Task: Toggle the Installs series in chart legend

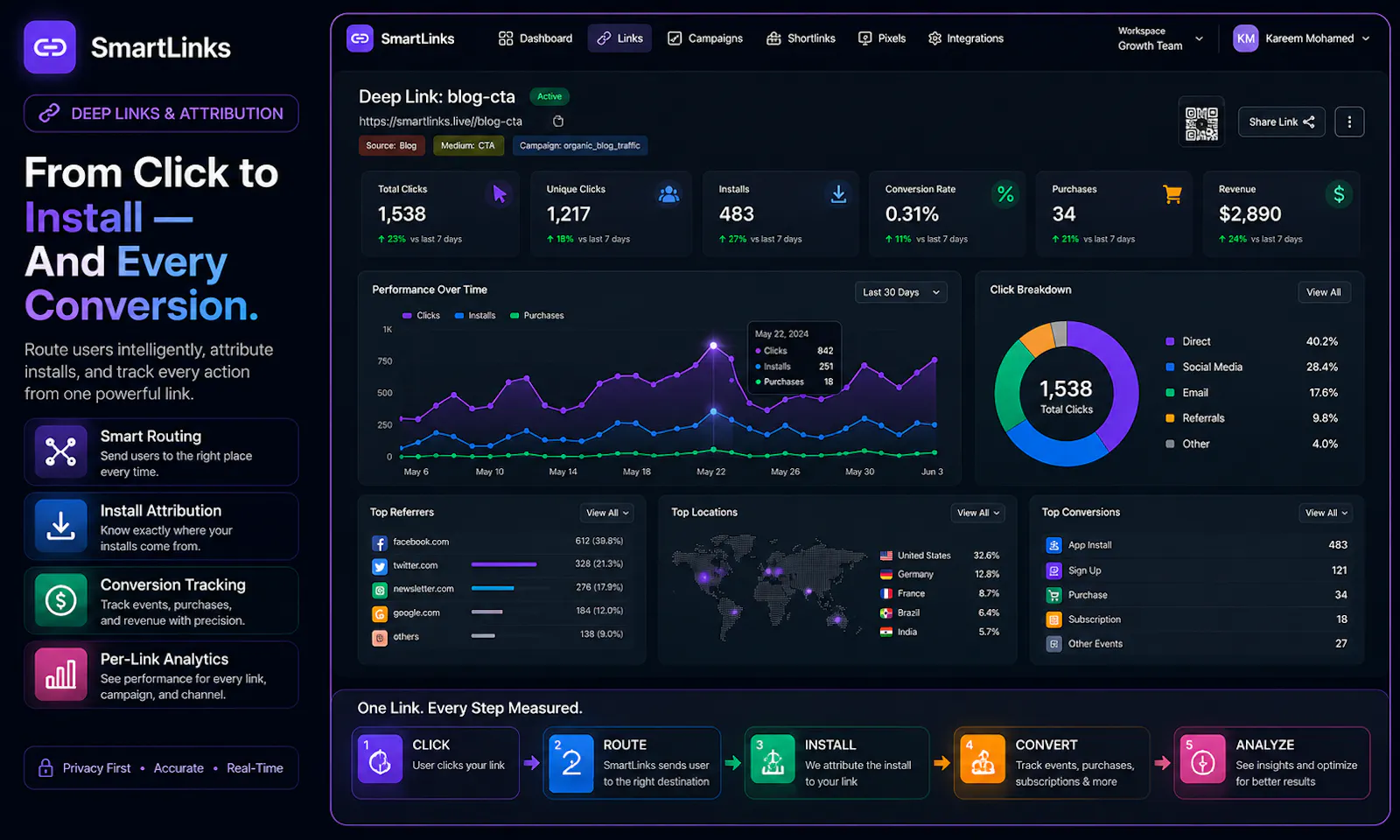Action: [x=475, y=316]
